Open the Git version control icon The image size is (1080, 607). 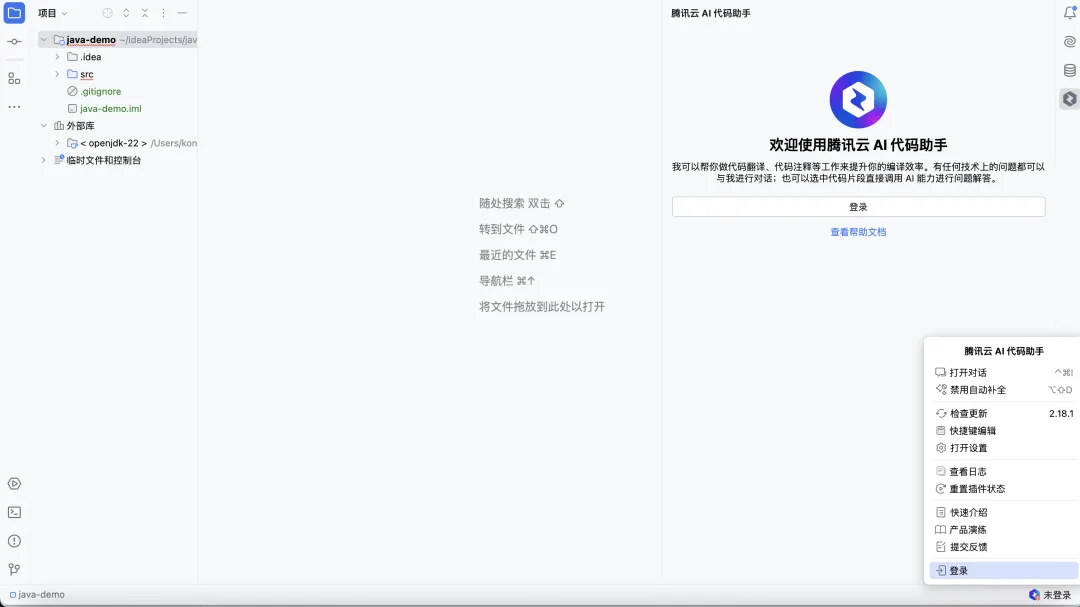click(14, 569)
